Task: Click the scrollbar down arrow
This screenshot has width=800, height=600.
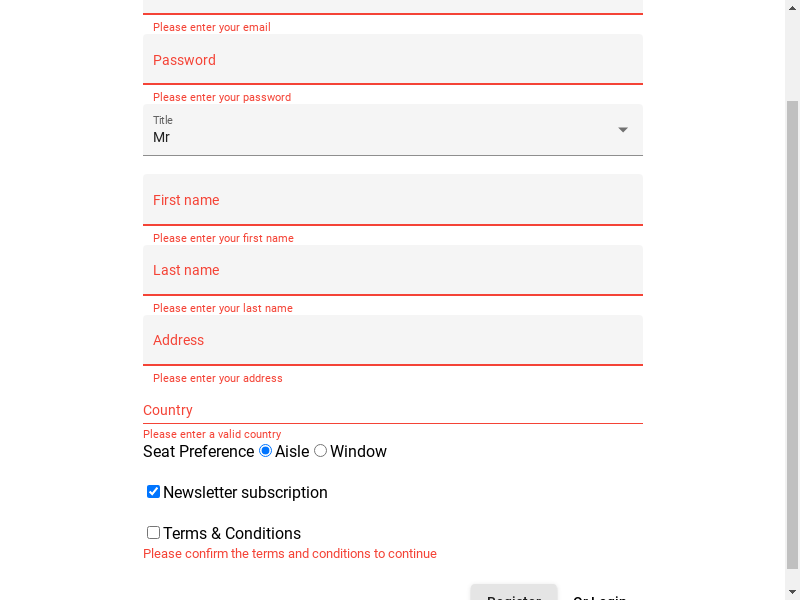Action: [792, 592]
